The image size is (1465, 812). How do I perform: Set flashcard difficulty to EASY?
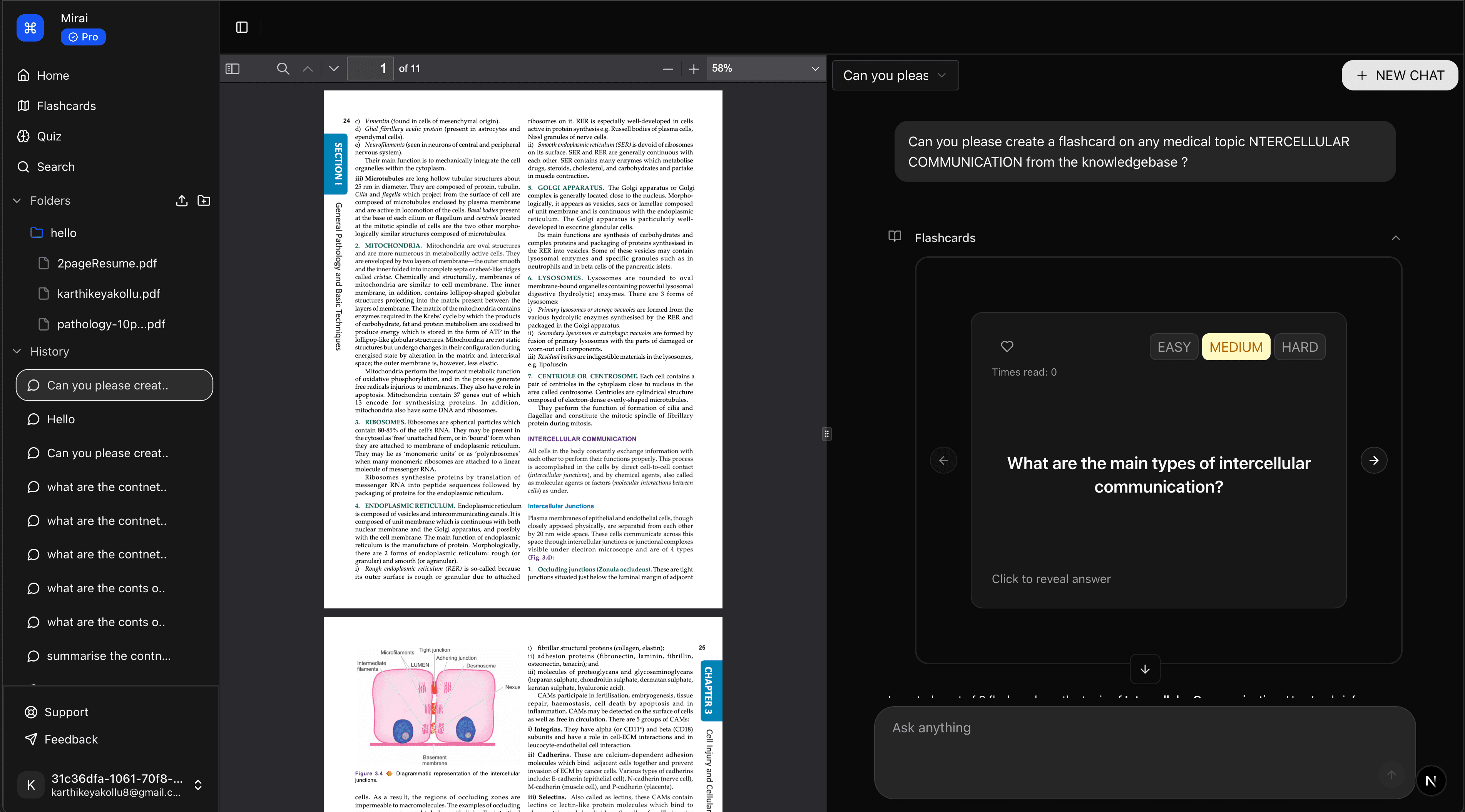1173,347
